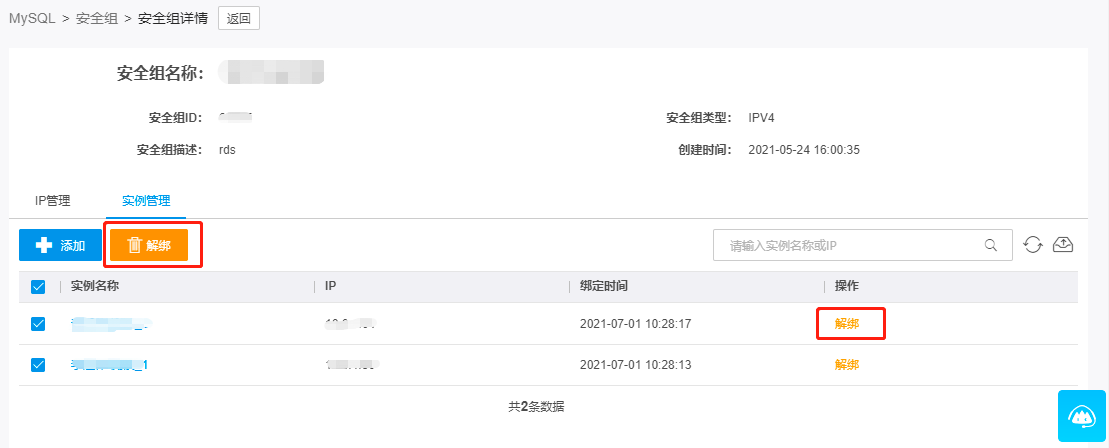Click the blue 添加 button

tap(60, 245)
